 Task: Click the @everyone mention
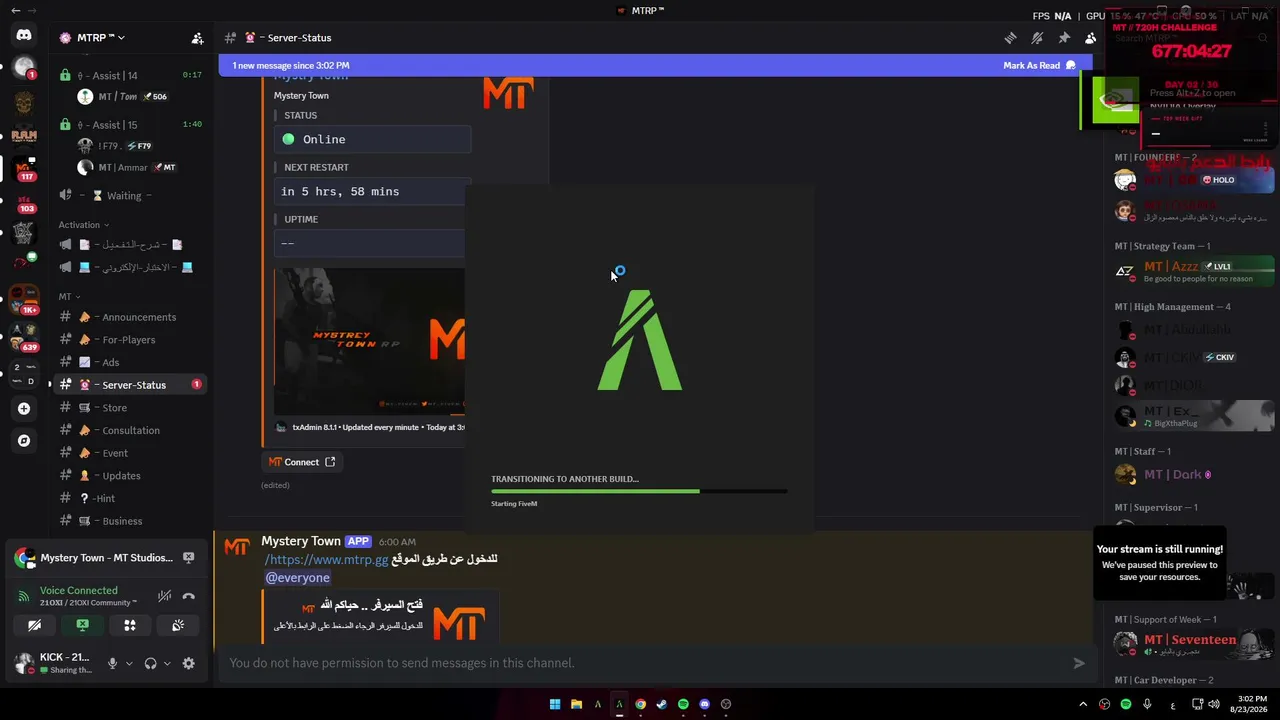point(297,578)
